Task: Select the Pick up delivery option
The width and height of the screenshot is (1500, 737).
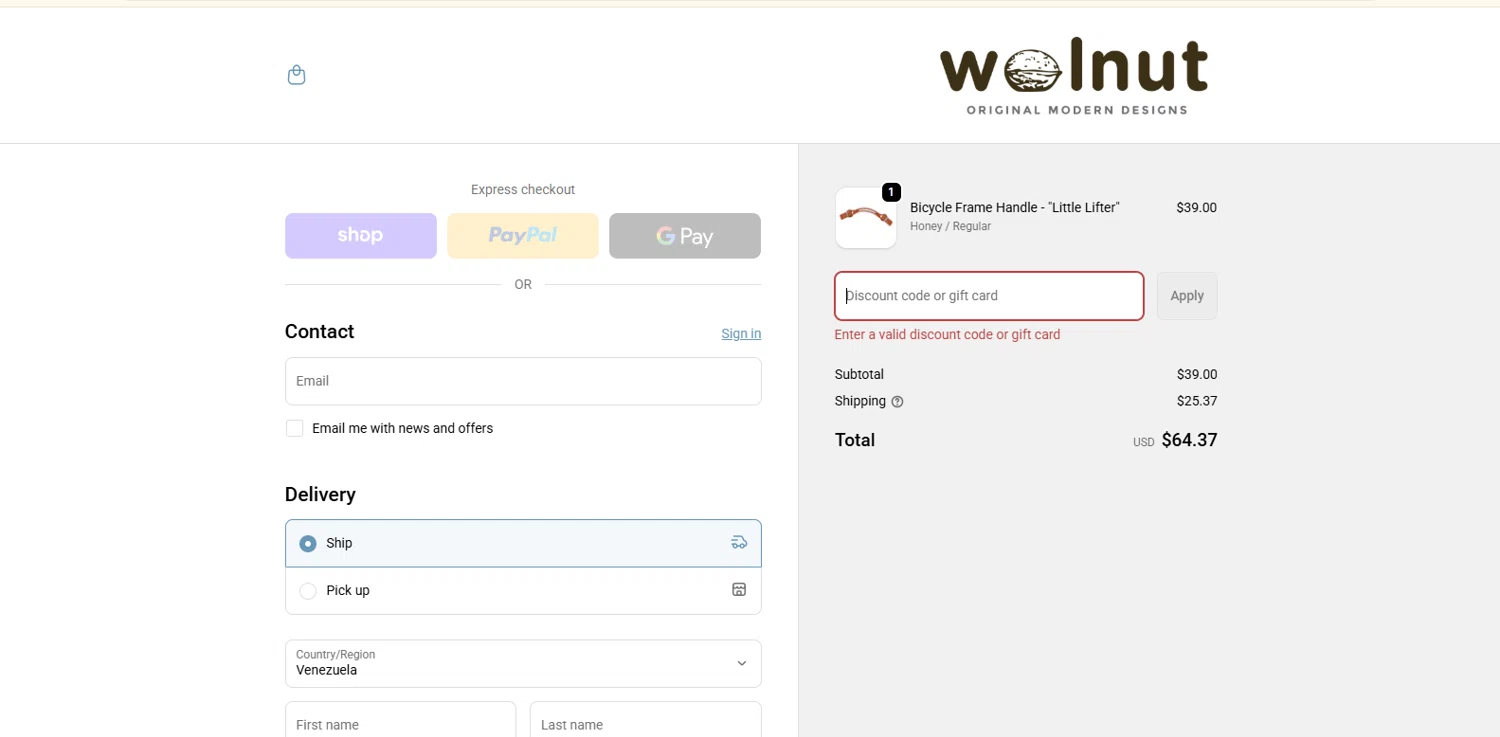Action: [x=523, y=591]
